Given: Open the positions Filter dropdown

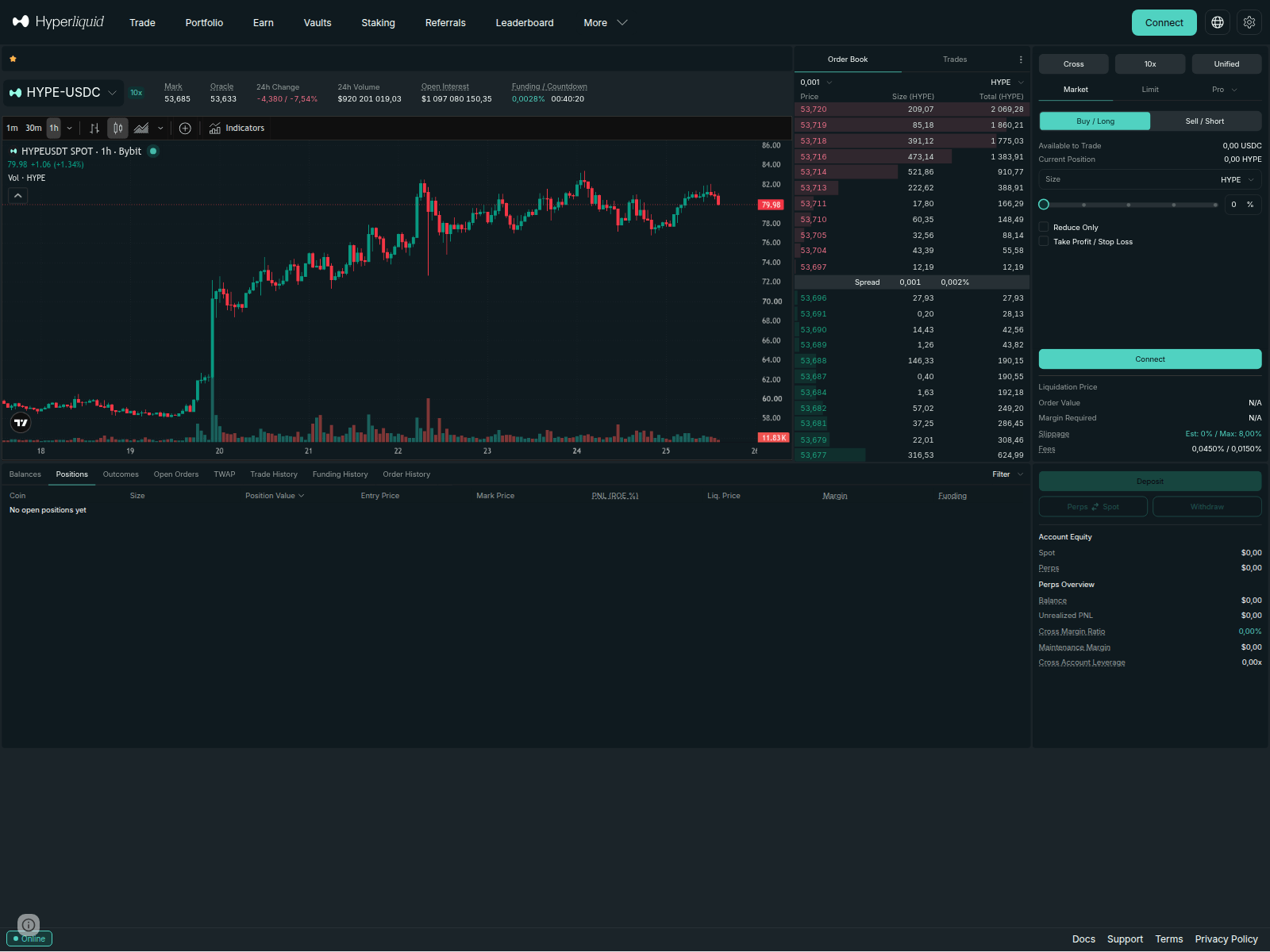Looking at the screenshot, I should 1007,474.
